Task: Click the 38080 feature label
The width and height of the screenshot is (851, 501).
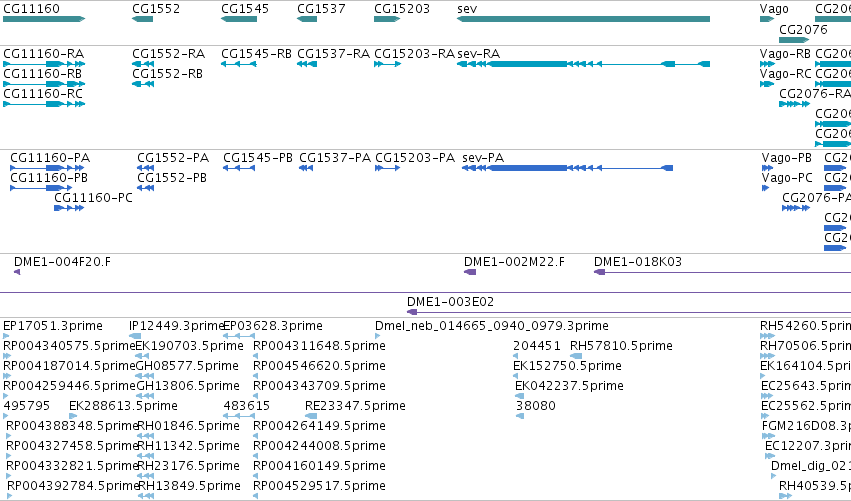Action: (x=536, y=406)
